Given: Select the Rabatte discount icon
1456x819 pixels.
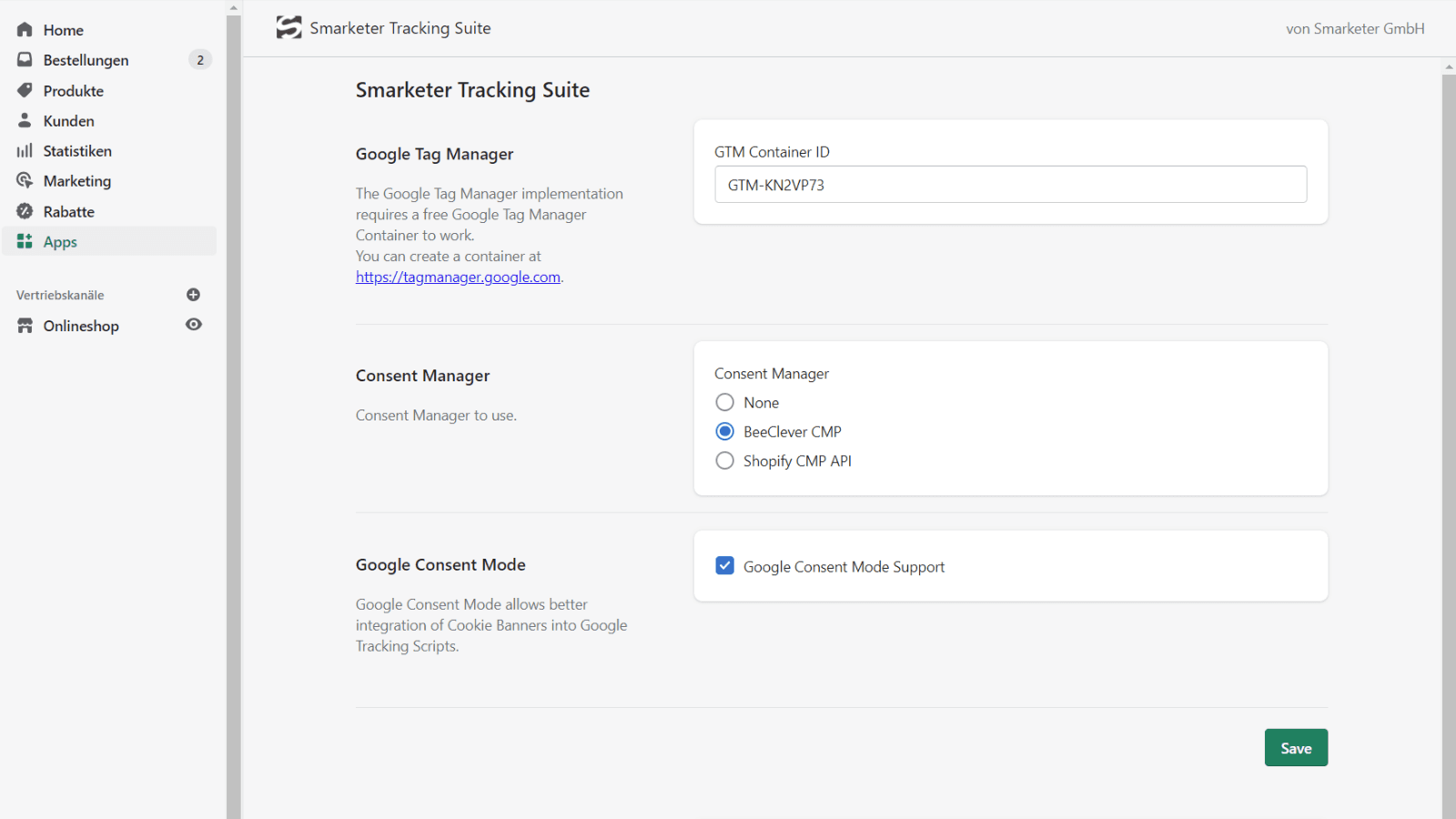Looking at the screenshot, I should coord(25,211).
